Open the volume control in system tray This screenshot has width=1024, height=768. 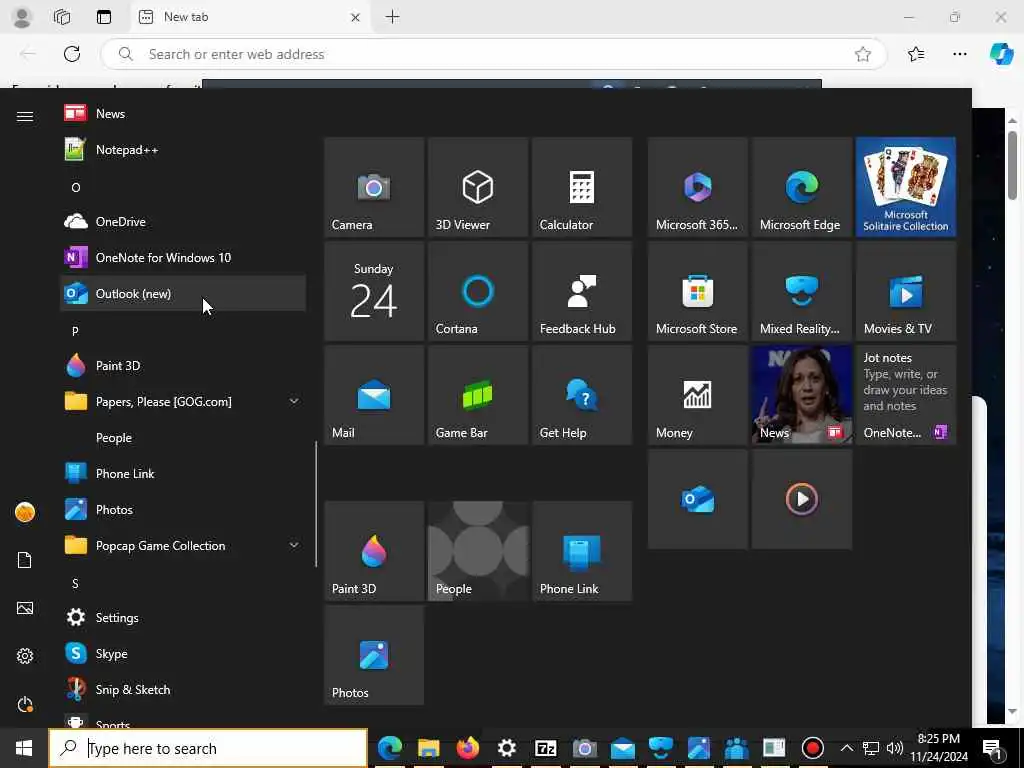point(894,748)
